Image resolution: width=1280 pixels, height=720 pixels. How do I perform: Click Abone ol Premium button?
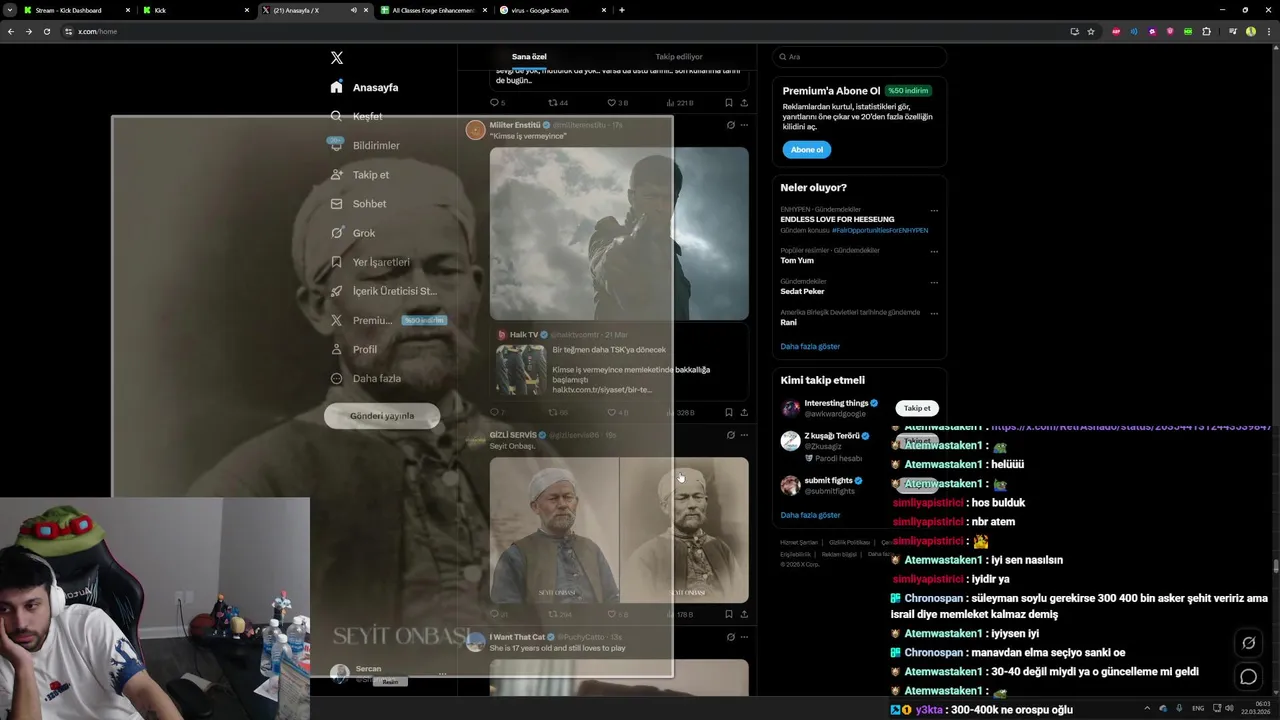(806, 150)
